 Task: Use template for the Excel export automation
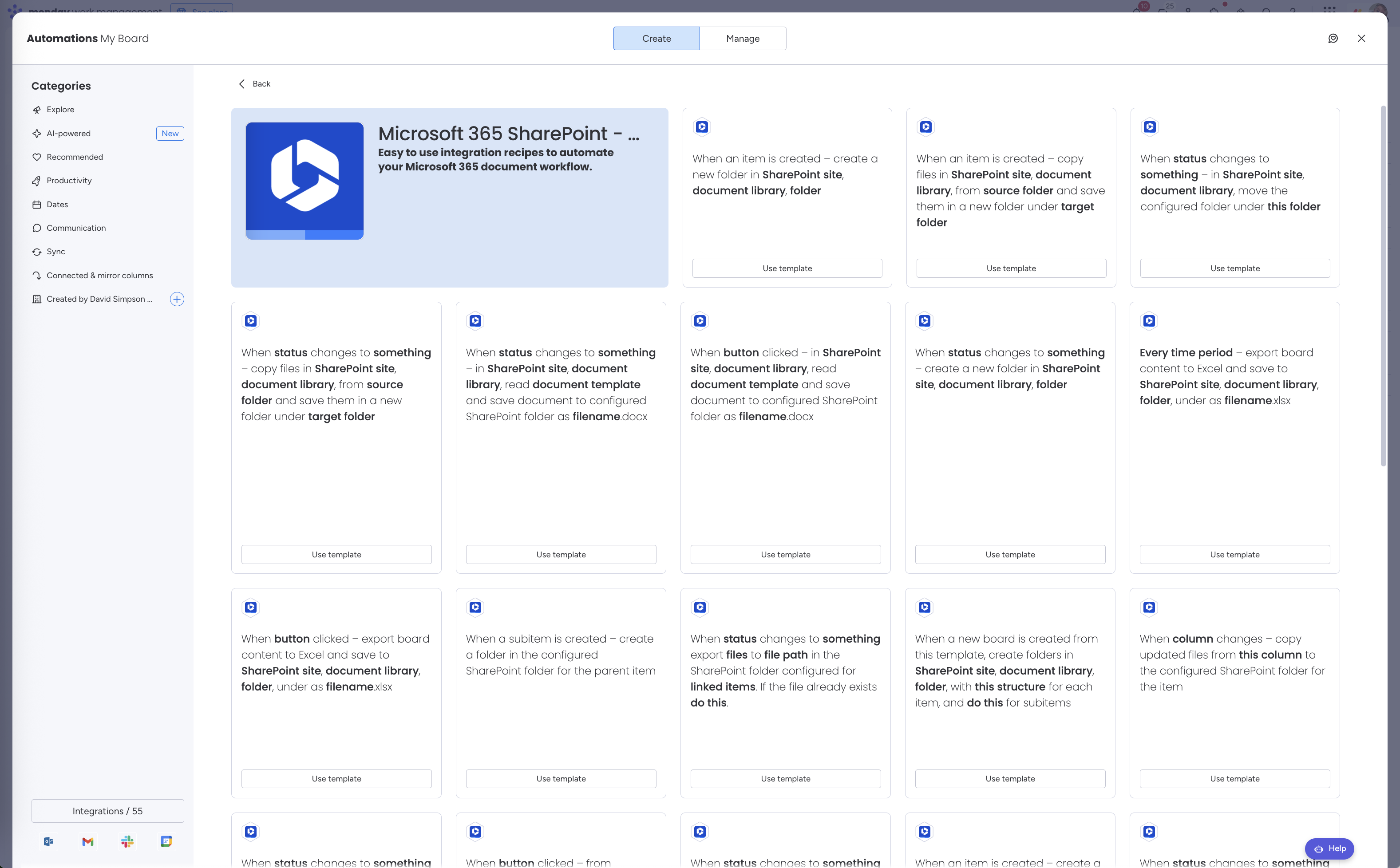[1234, 554]
